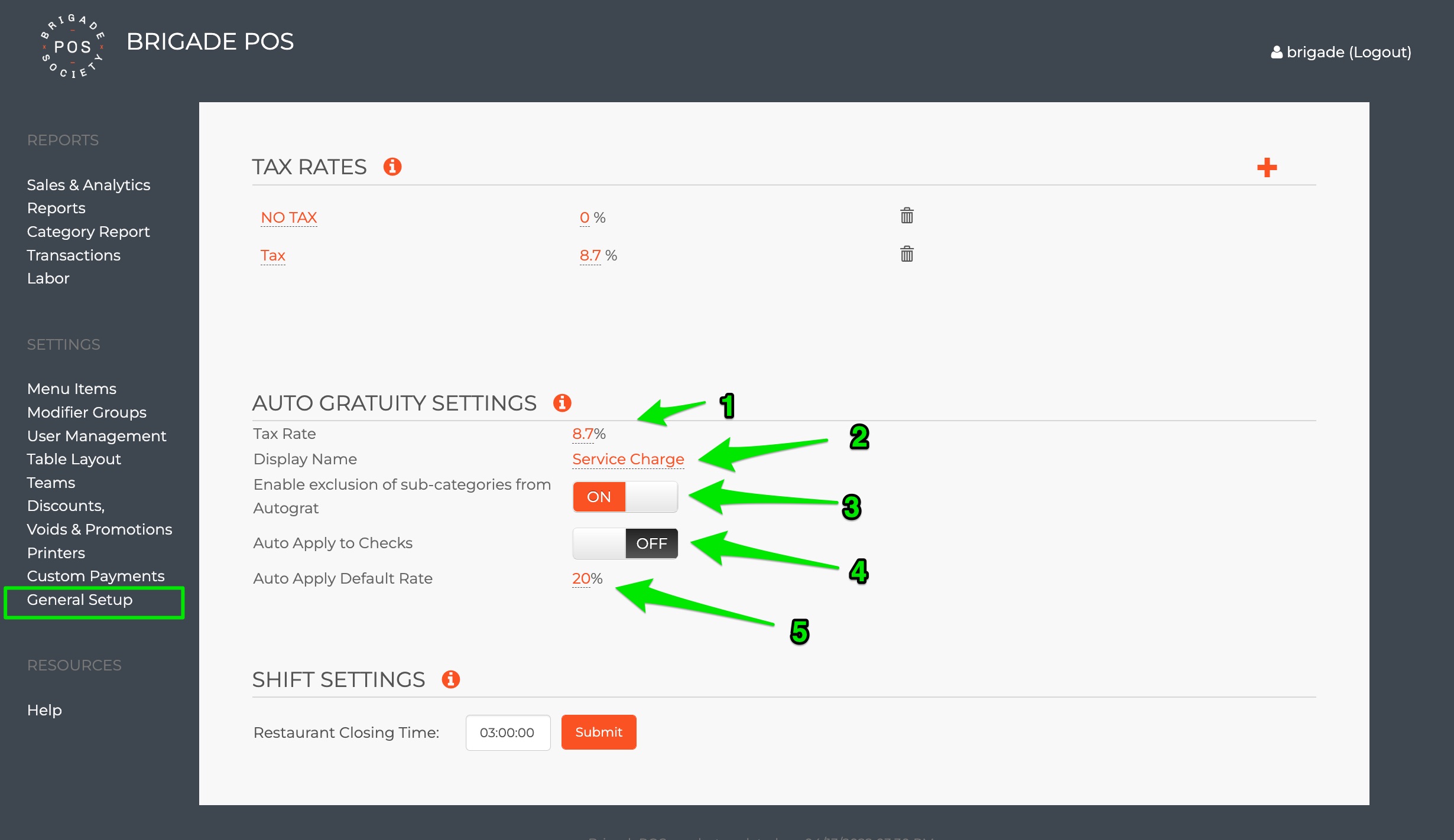Edit the NO TAX rate name
This screenshot has width=1454, height=840.
pos(289,217)
